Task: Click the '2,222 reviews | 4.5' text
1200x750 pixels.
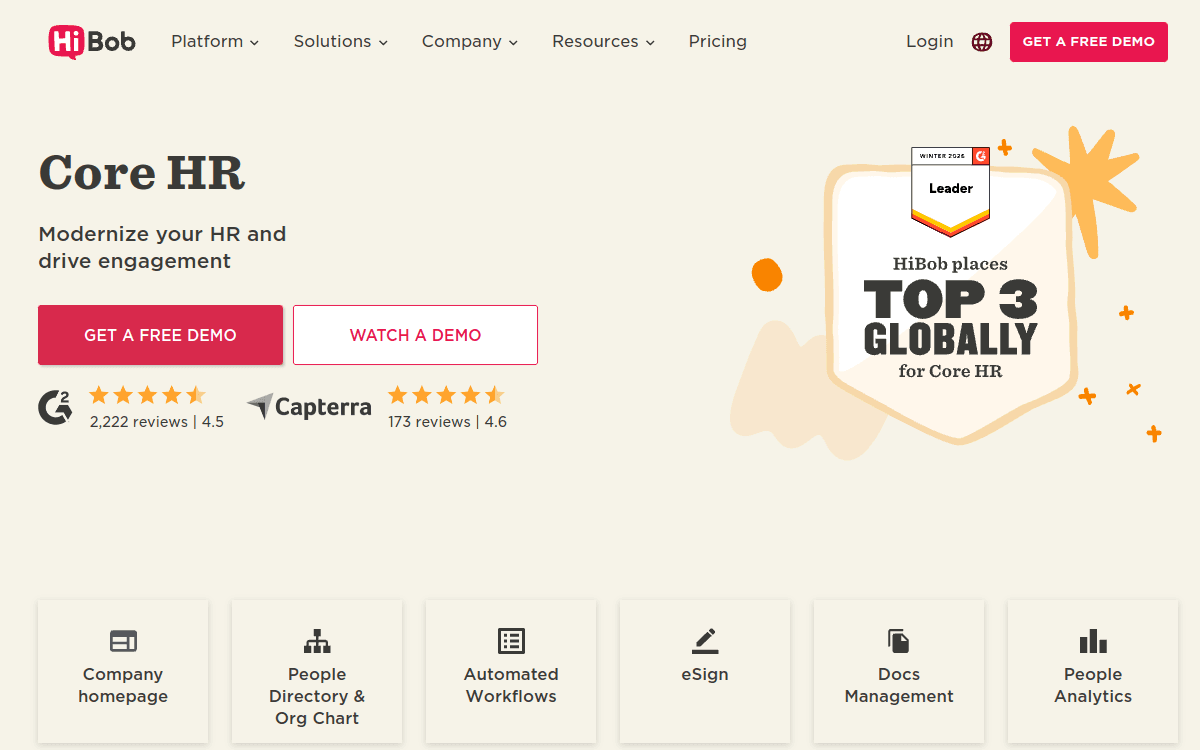Action: [x=157, y=422]
